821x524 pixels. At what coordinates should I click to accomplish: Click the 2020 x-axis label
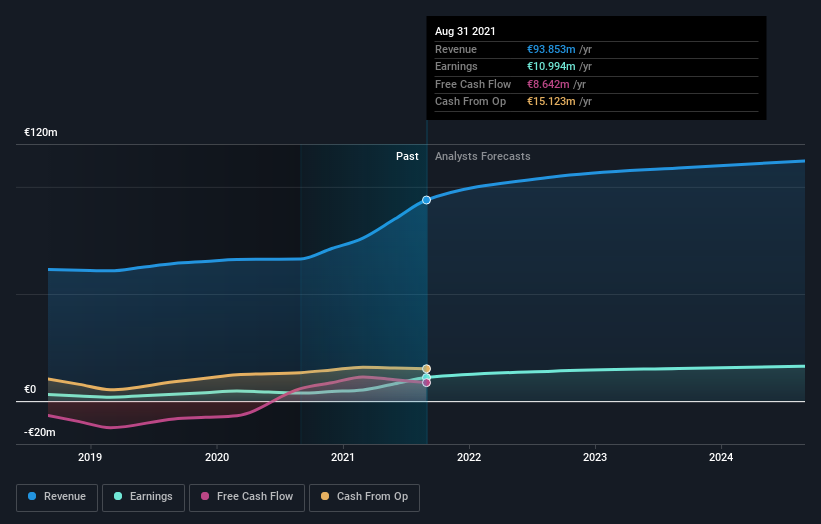click(217, 457)
